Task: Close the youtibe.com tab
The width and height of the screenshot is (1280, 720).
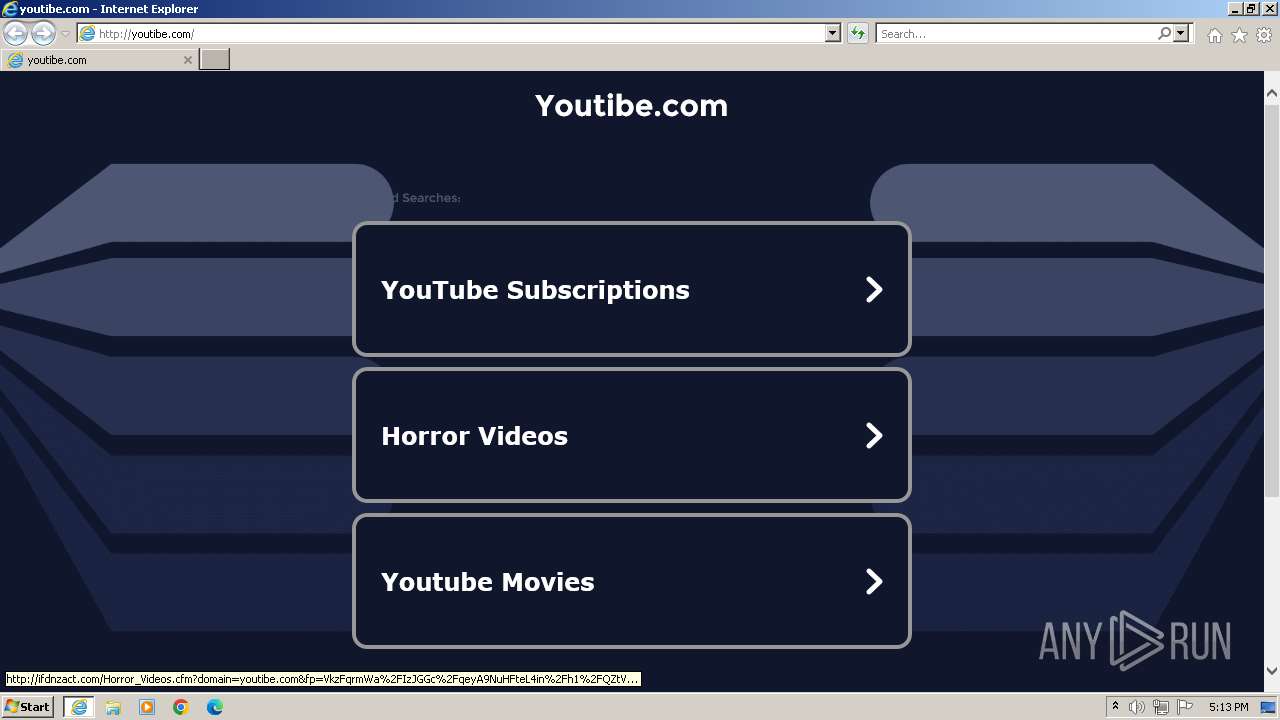Action: click(187, 60)
